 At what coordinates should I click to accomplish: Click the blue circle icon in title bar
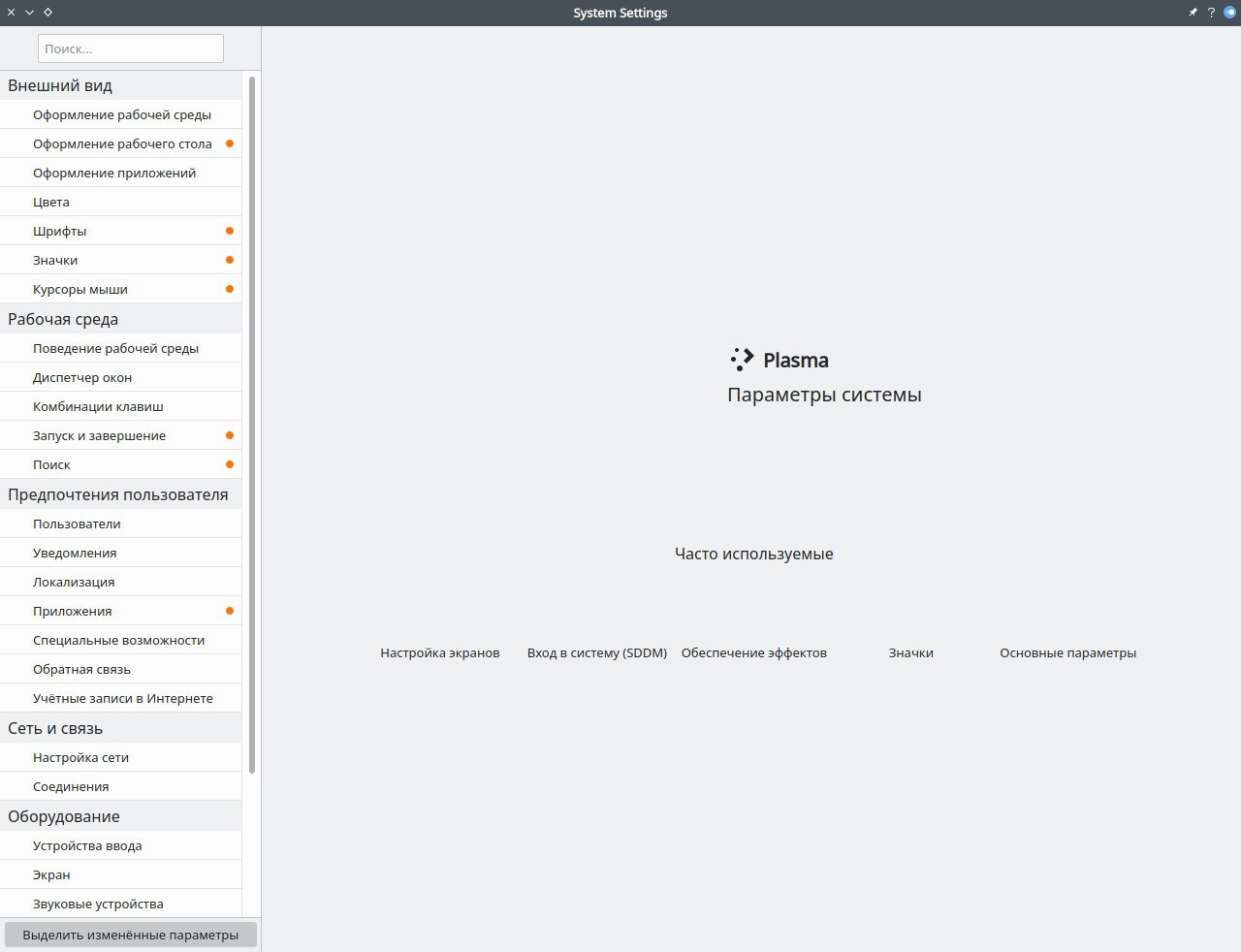click(x=1229, y=13)
